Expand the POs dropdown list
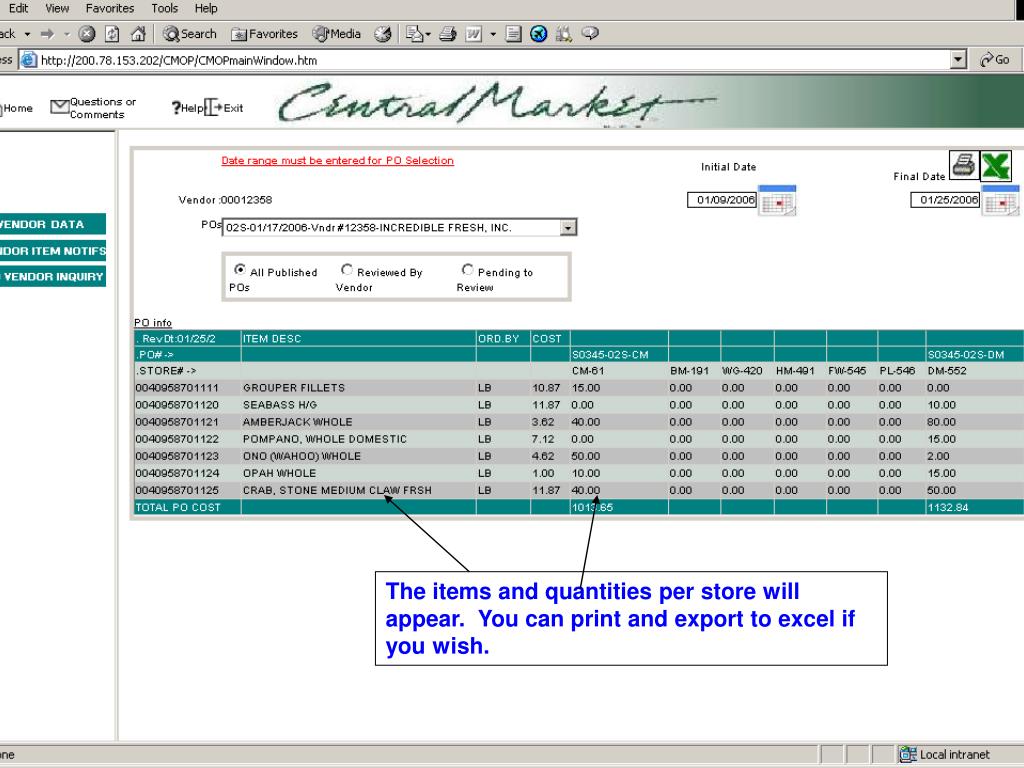 click(x=568, y=227)
